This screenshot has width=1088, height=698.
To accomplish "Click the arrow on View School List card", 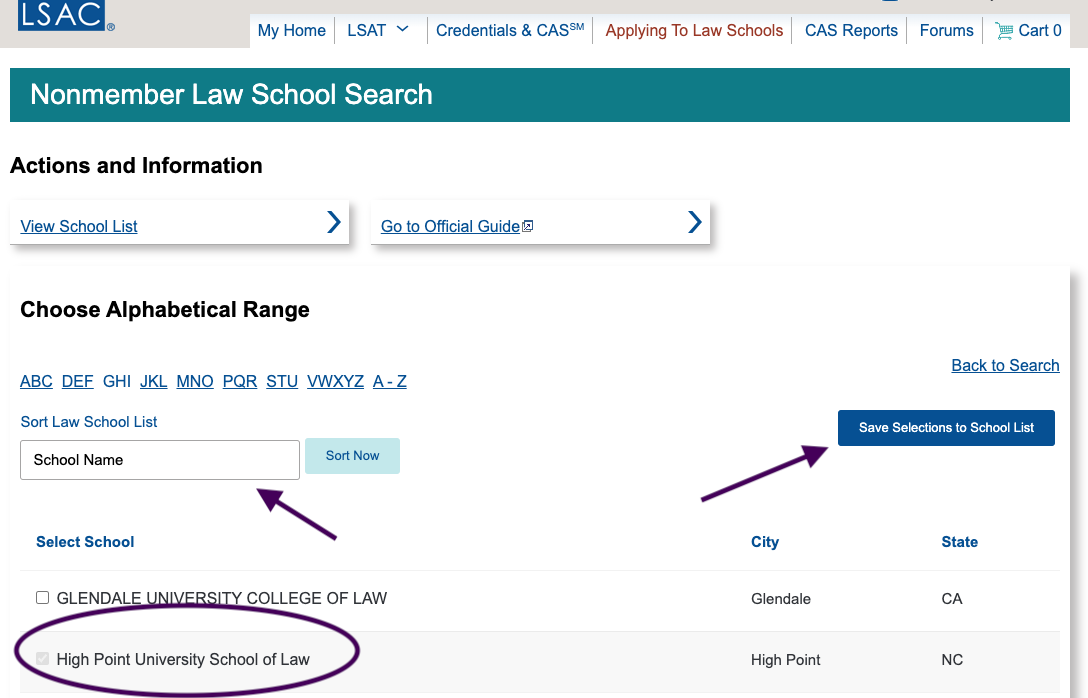I will point(333,222).
